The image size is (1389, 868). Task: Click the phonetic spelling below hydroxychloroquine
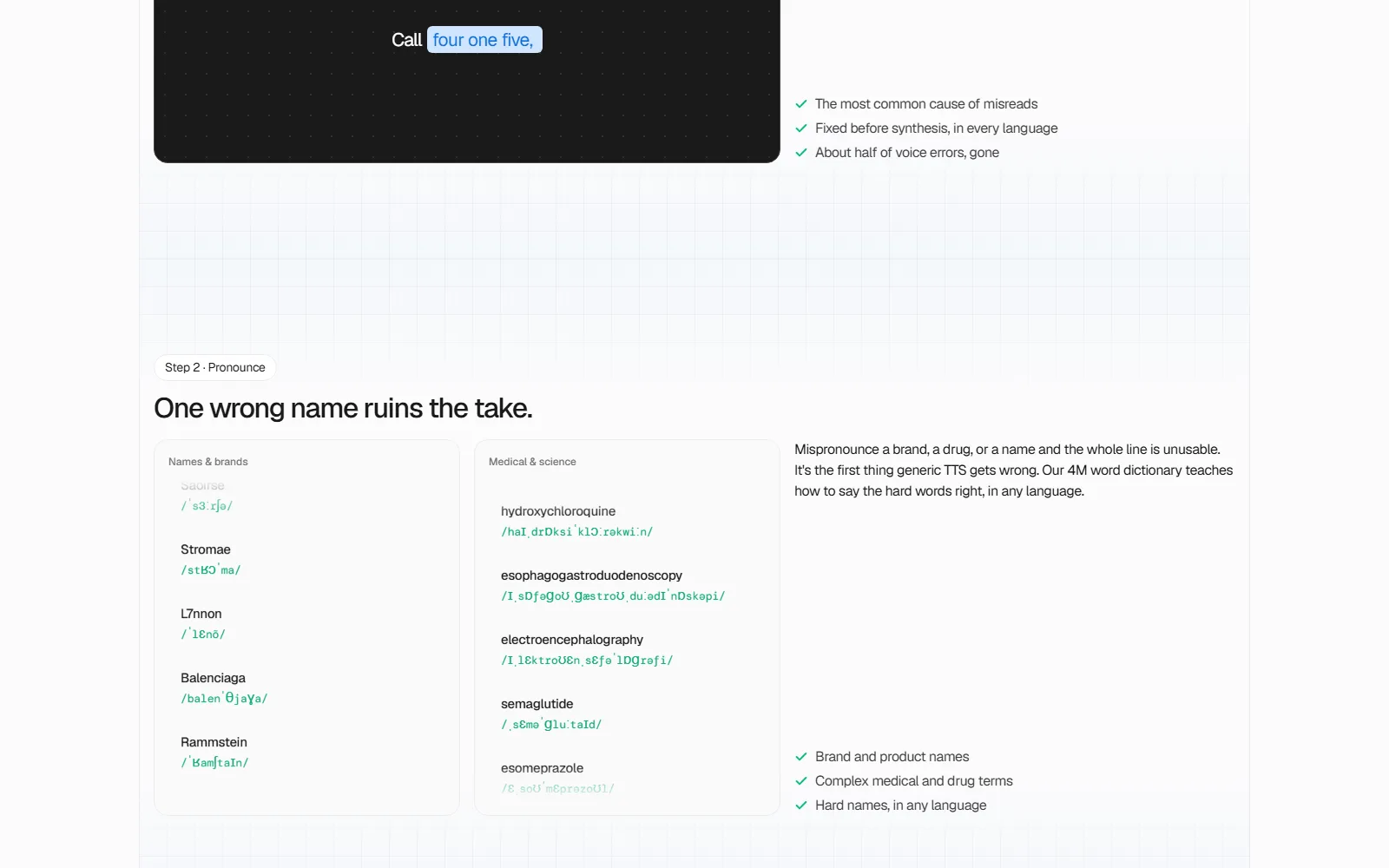(576, 532)
